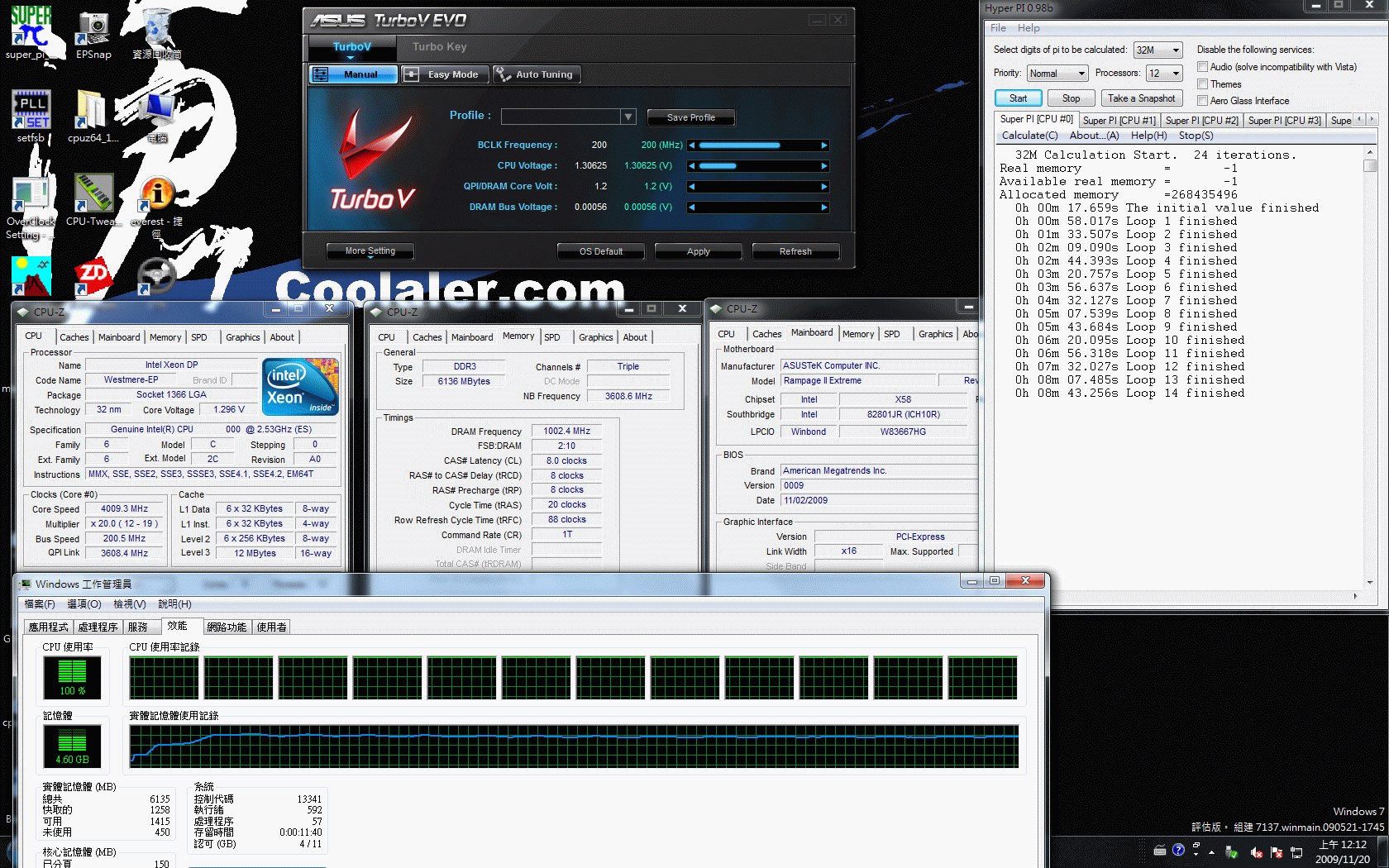Screen dimensions: 1389x868
Task: Switch to the Turbo Key tab
Action: pos(440,47)
